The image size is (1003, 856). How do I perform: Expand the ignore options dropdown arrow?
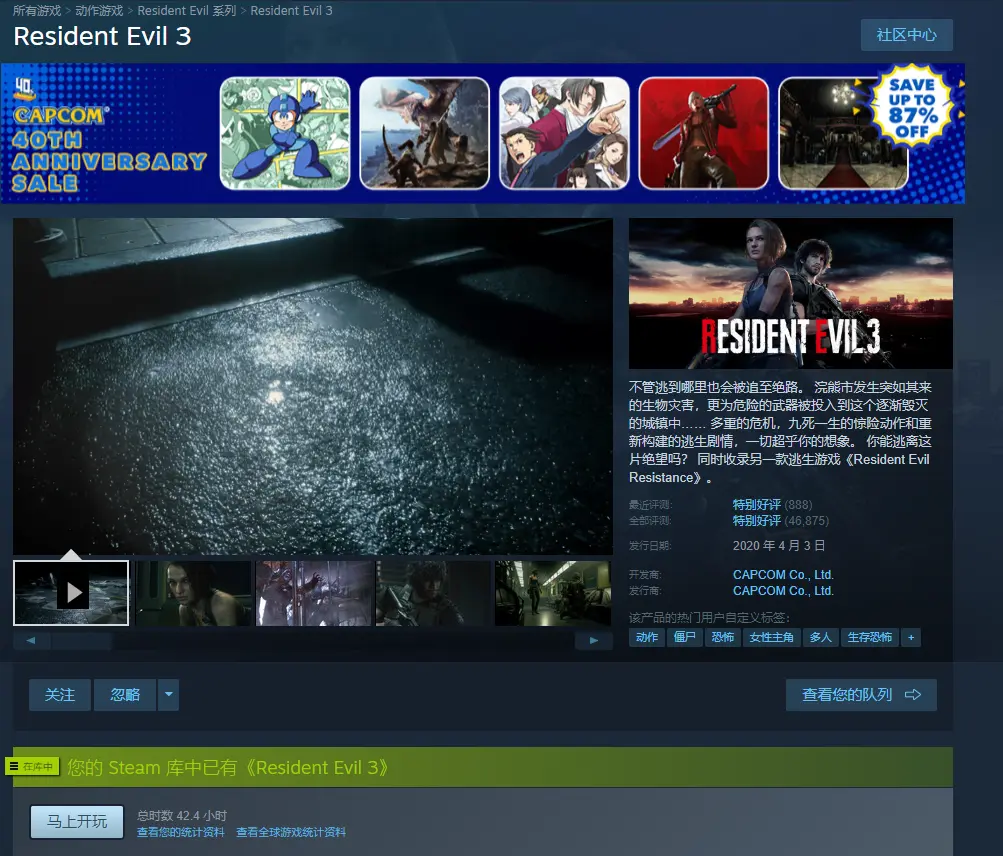169,695
